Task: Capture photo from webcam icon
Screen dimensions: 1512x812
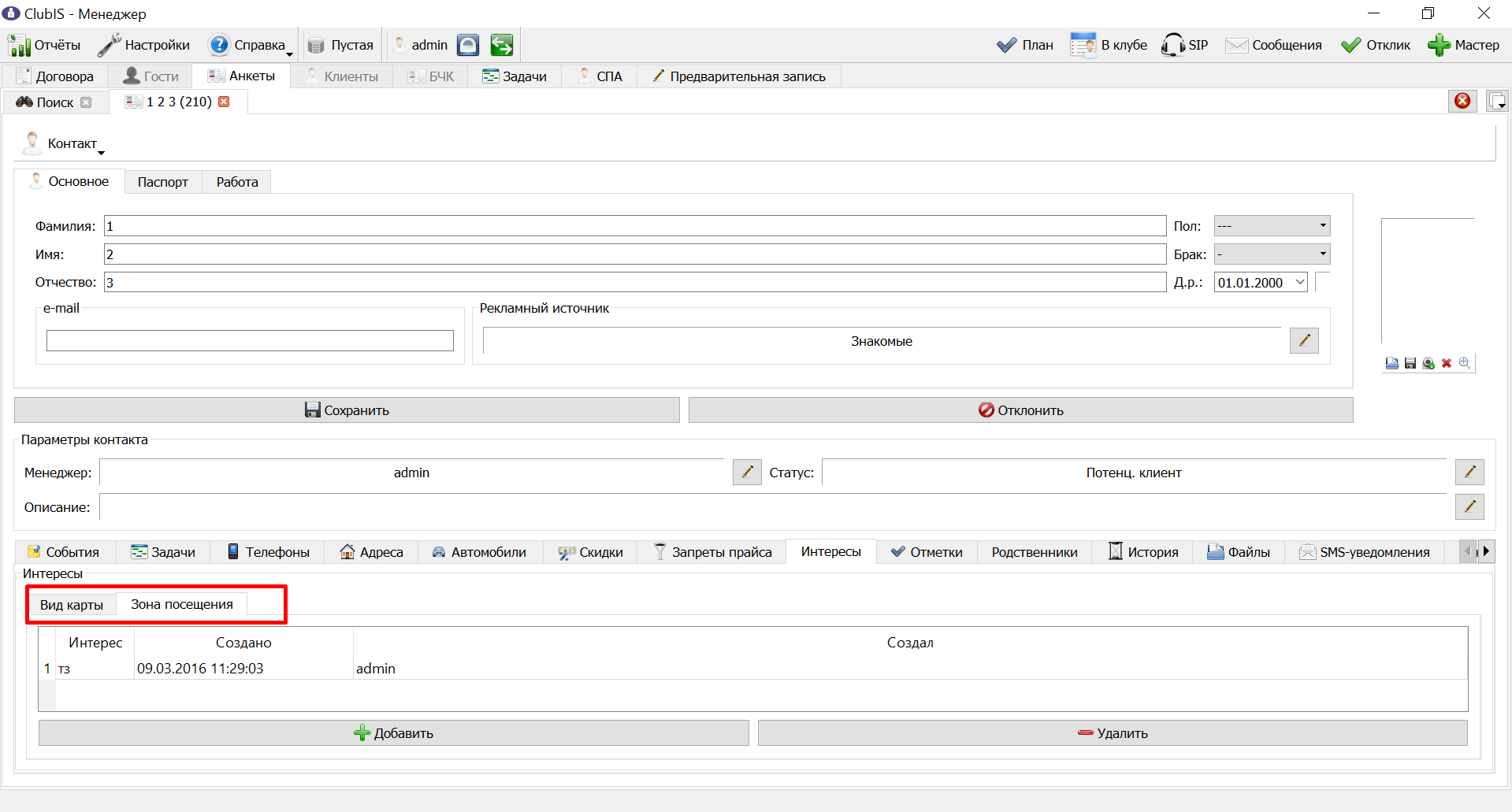Action: click(1428, 363)
